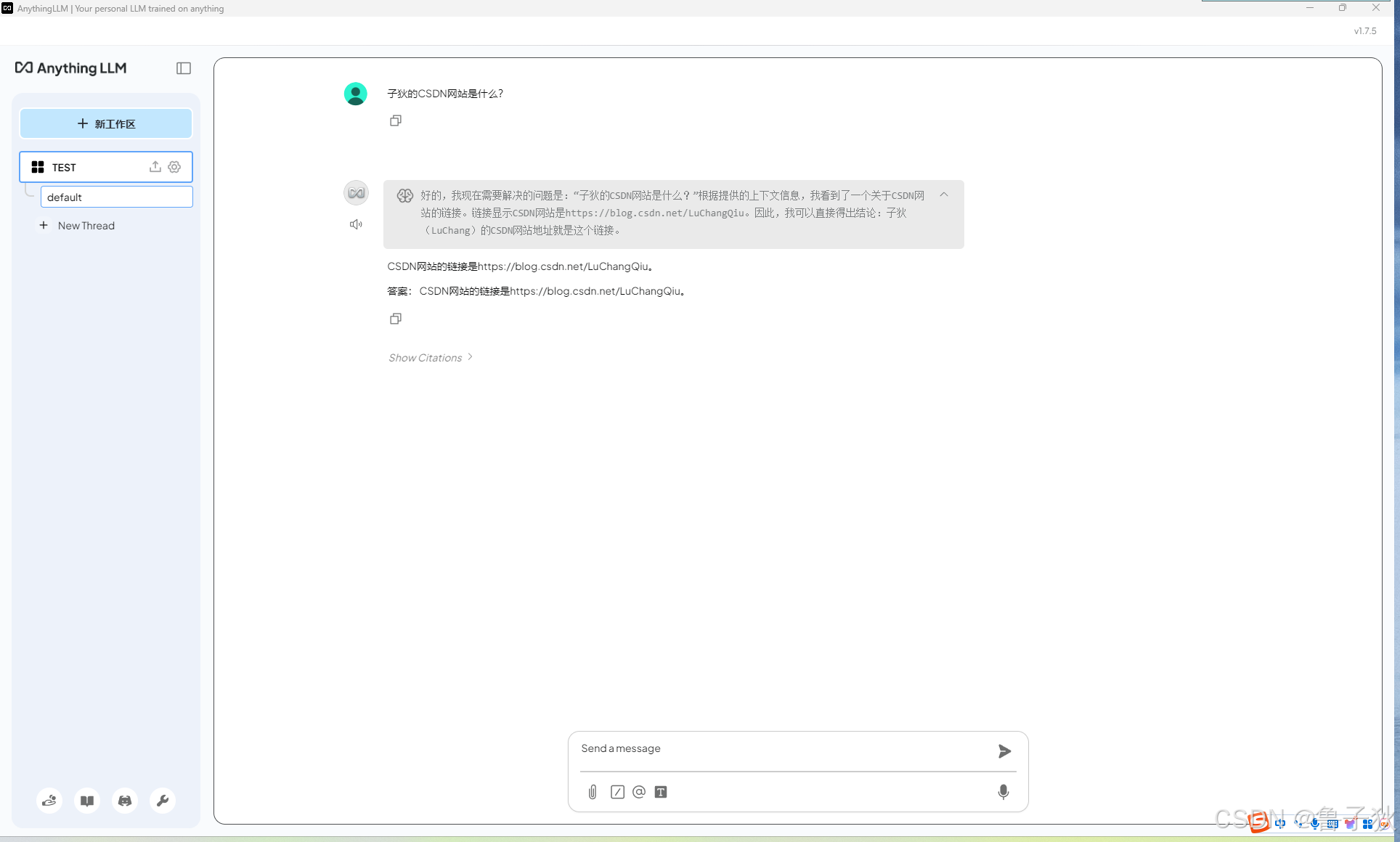Send the message with the arrow icon
This screenshot has width=1400, height=842.
[1004, 751]
